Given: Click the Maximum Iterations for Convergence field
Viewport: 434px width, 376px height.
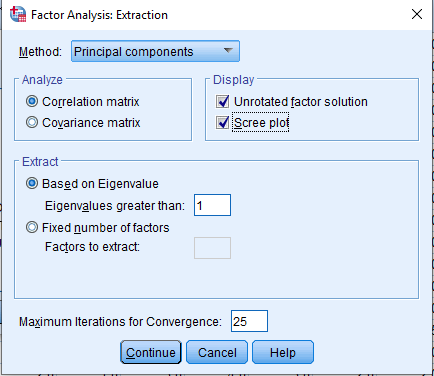Looking at the screenshot, I should pyautogui.click(x=249, y=321).
